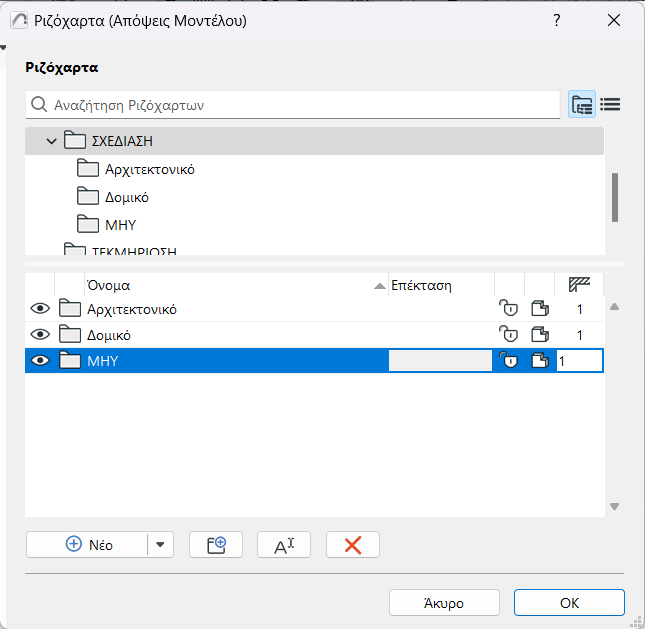Click the rename button

tap(284, 545)
